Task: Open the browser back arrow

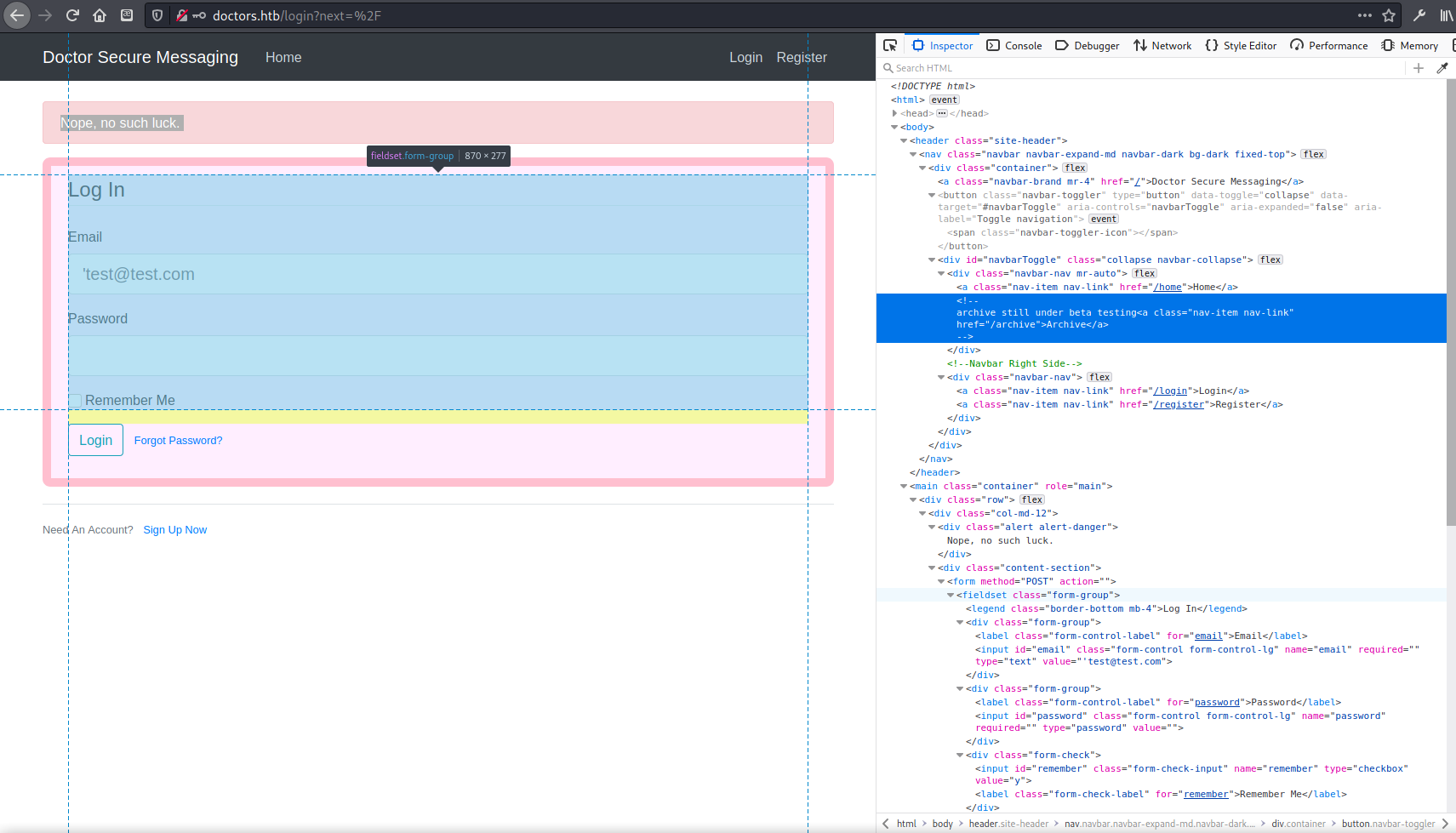Action: click(17, 15)
